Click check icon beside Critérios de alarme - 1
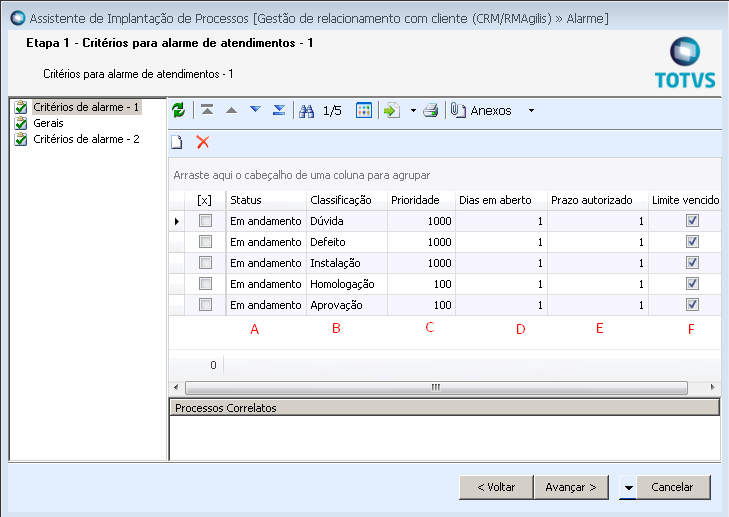 pyautogui.click(x=21, y=107)
